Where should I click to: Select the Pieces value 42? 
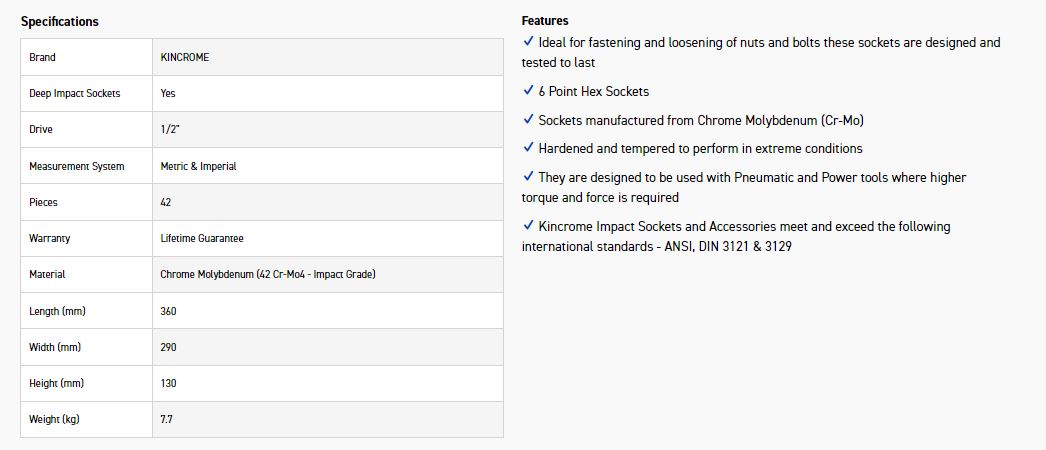point(166,202)
